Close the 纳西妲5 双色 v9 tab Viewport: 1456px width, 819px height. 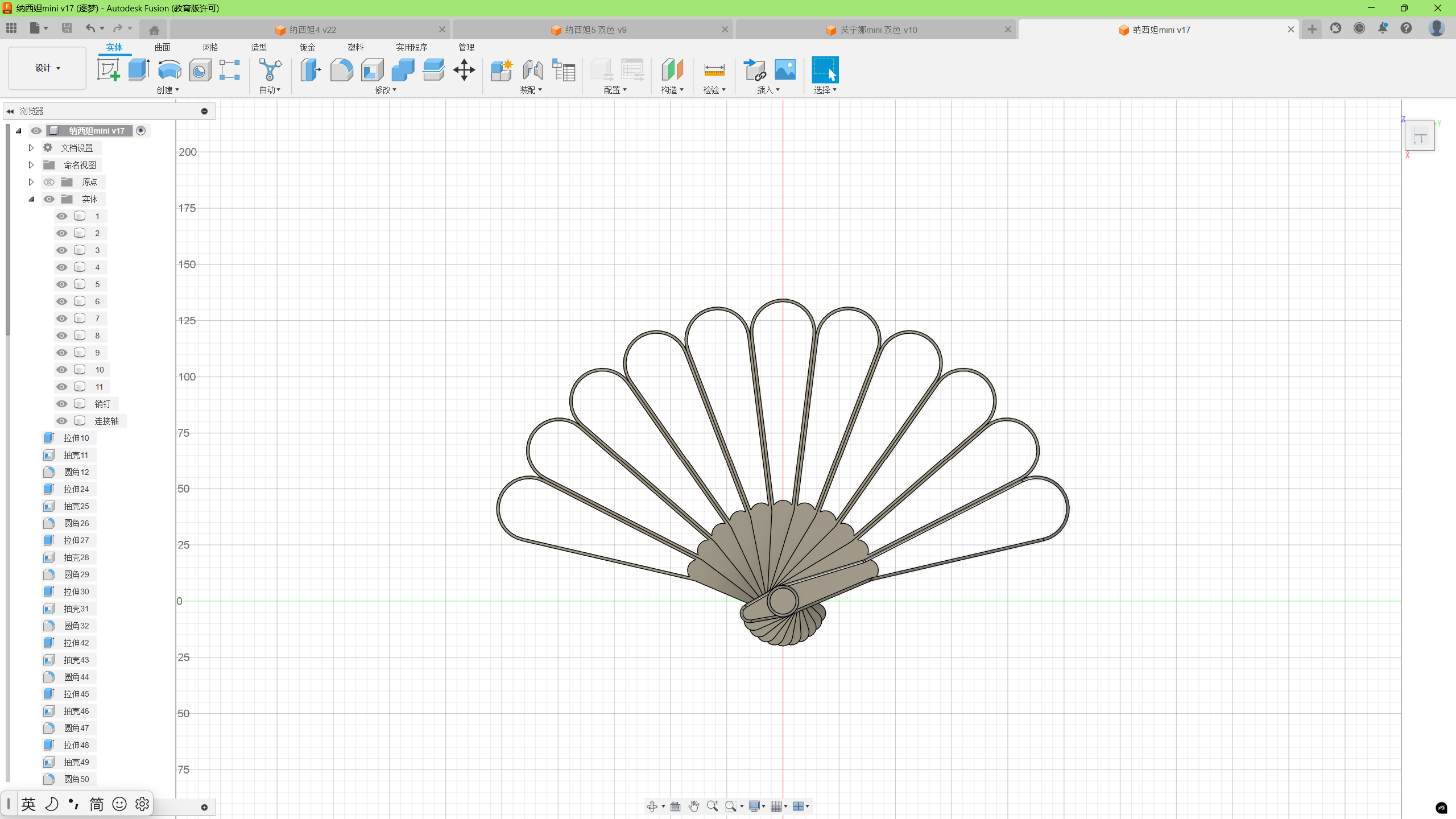click(x=725, y=30)
